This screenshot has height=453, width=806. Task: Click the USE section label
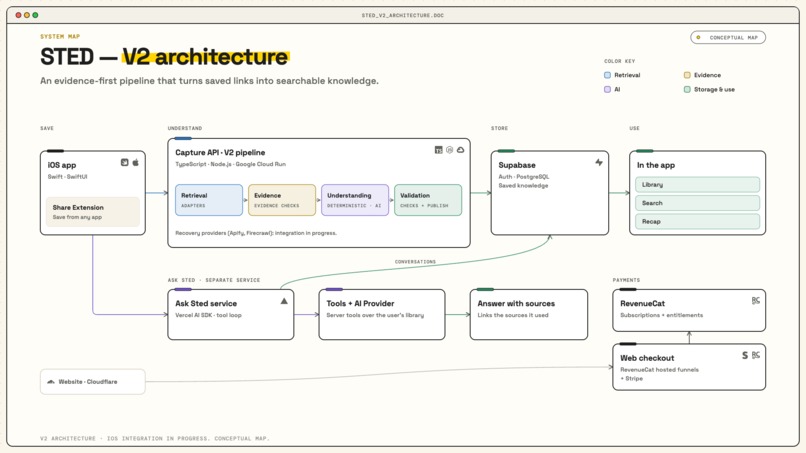click(634, 128)
